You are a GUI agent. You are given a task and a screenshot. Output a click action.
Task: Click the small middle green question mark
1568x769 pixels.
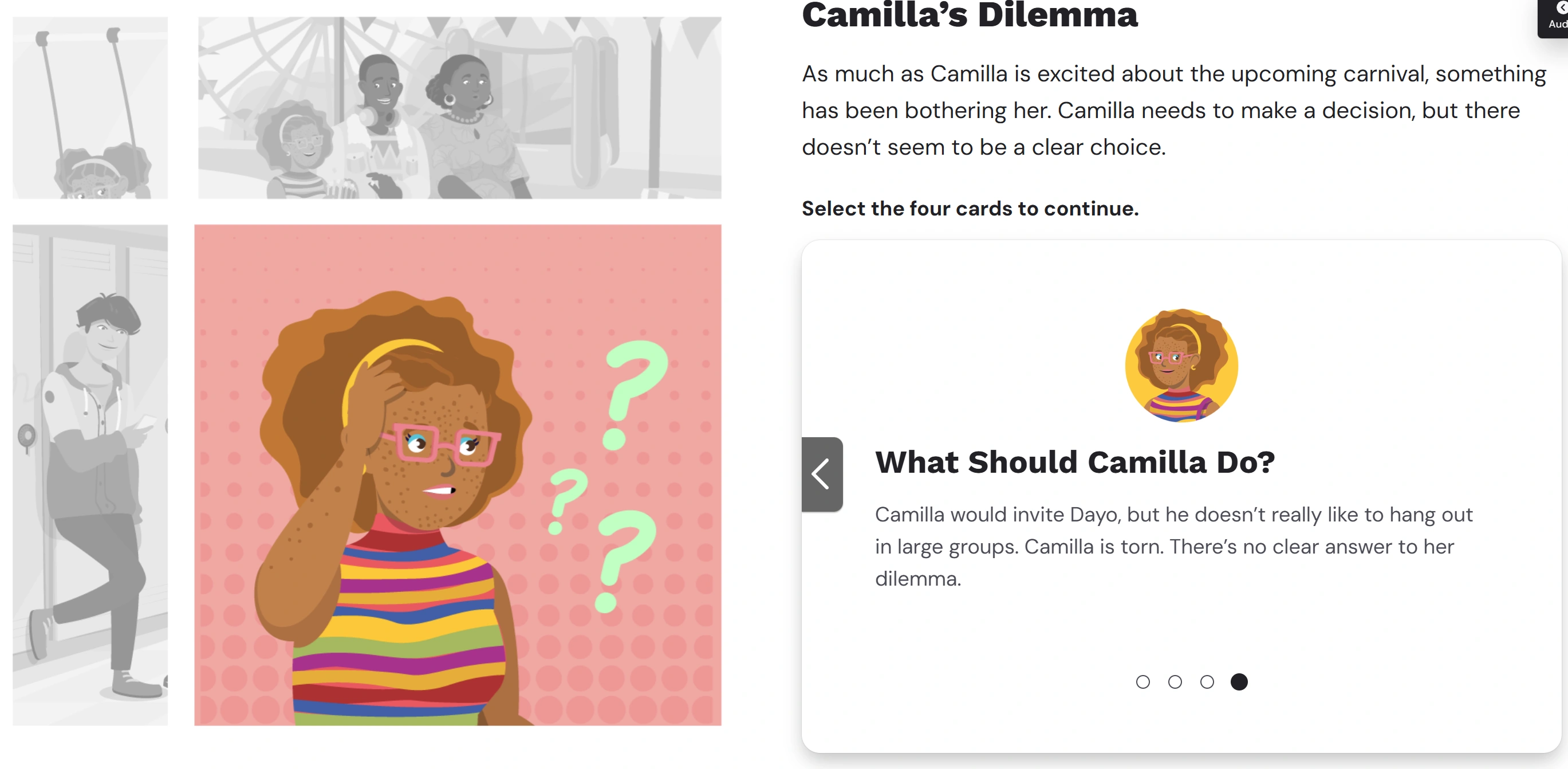pos(568,499)
